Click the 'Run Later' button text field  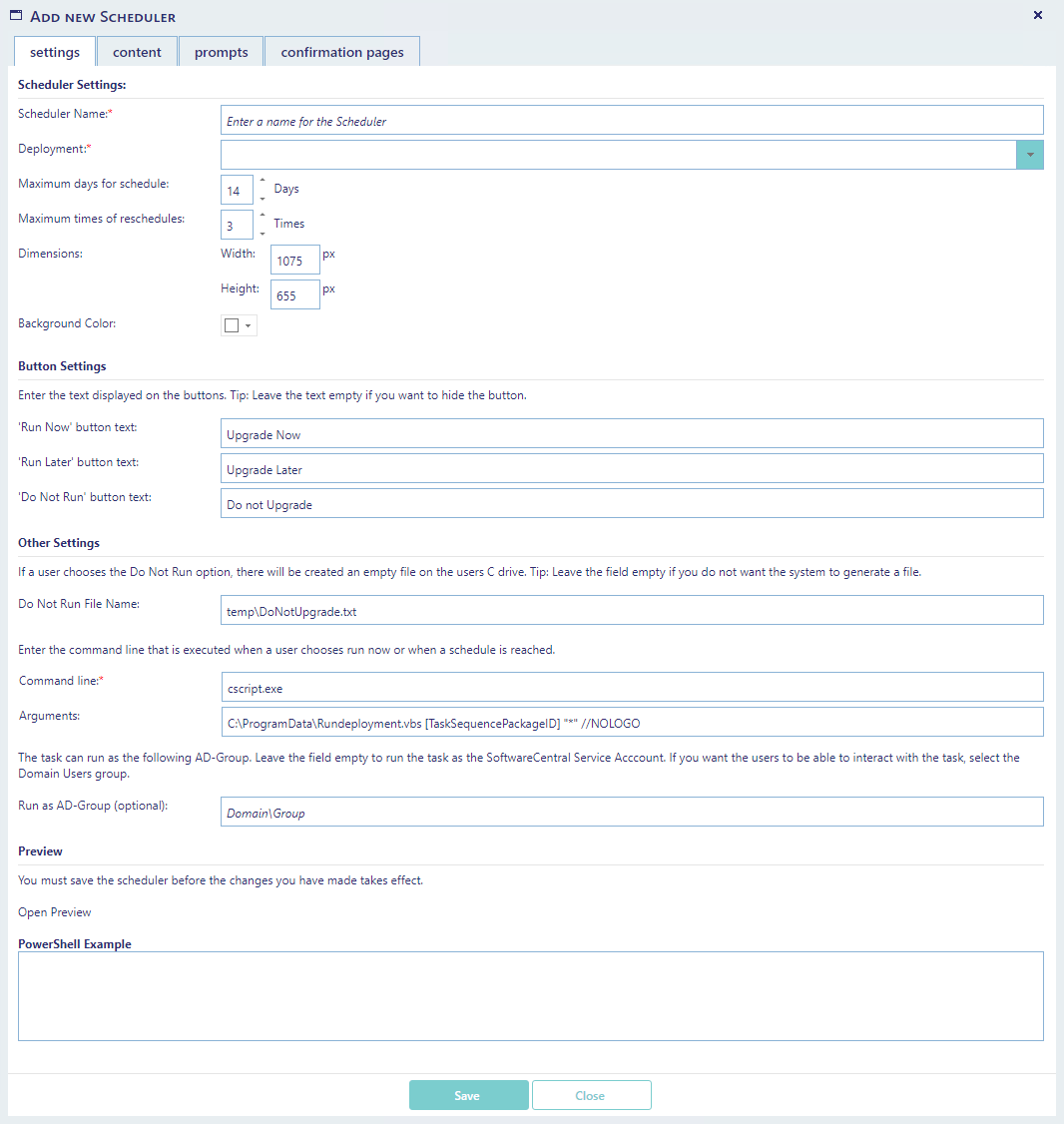click(x=631, y=469)
